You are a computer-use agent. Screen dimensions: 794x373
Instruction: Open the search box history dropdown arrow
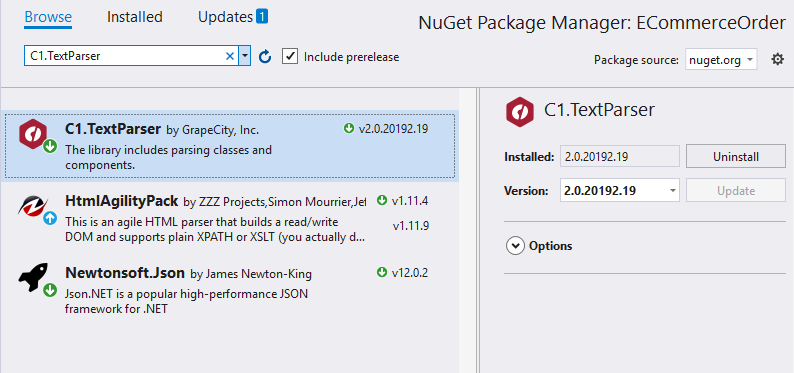[x=245, y=56]
